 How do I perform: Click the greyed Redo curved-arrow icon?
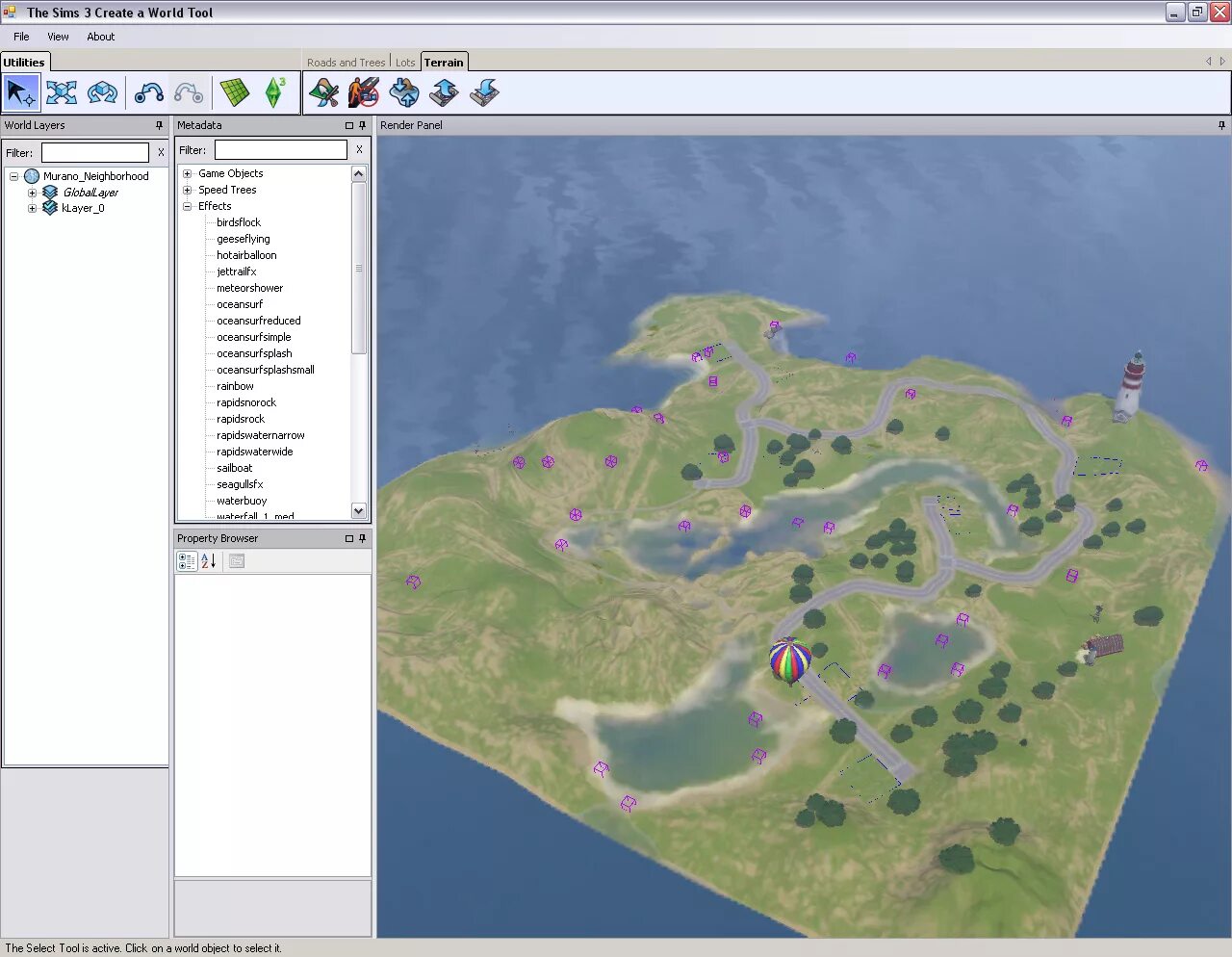coord(189,92)
